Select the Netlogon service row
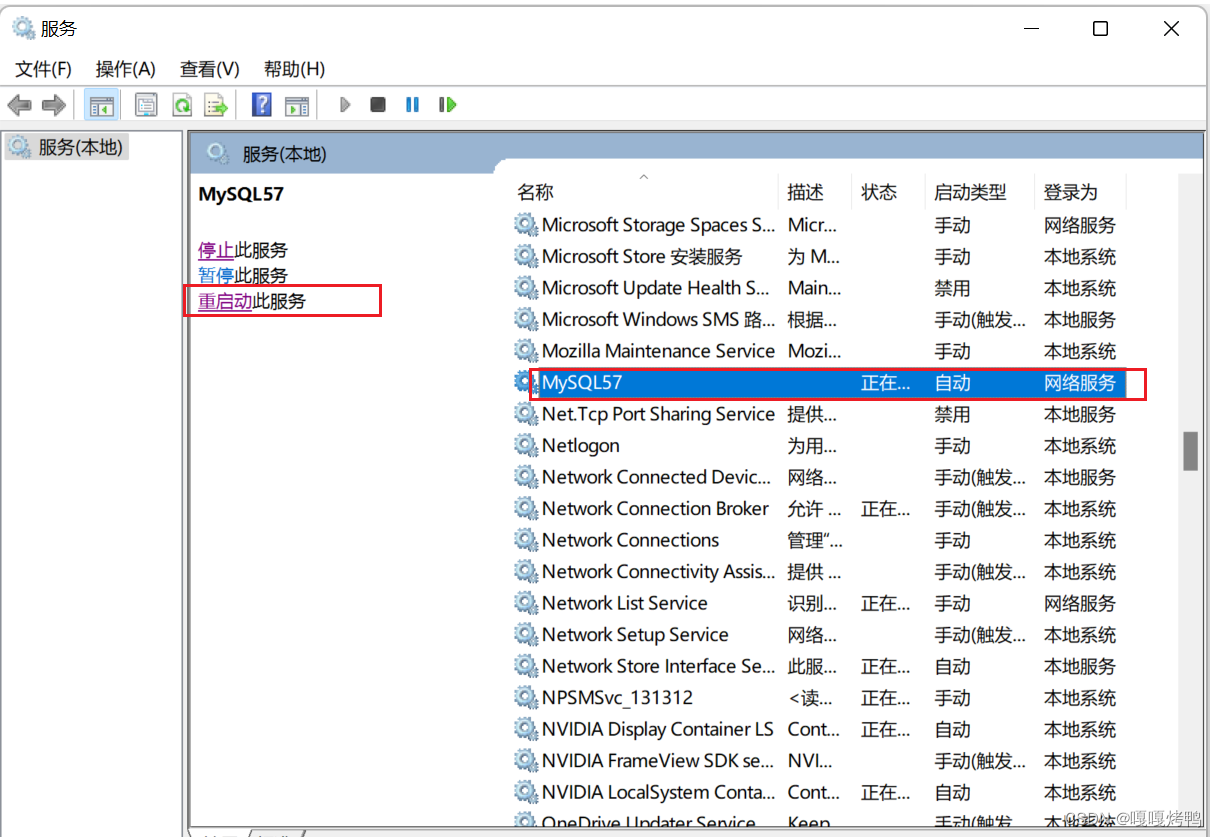This screenshot has width=1217, height=837. coord(581,445)
